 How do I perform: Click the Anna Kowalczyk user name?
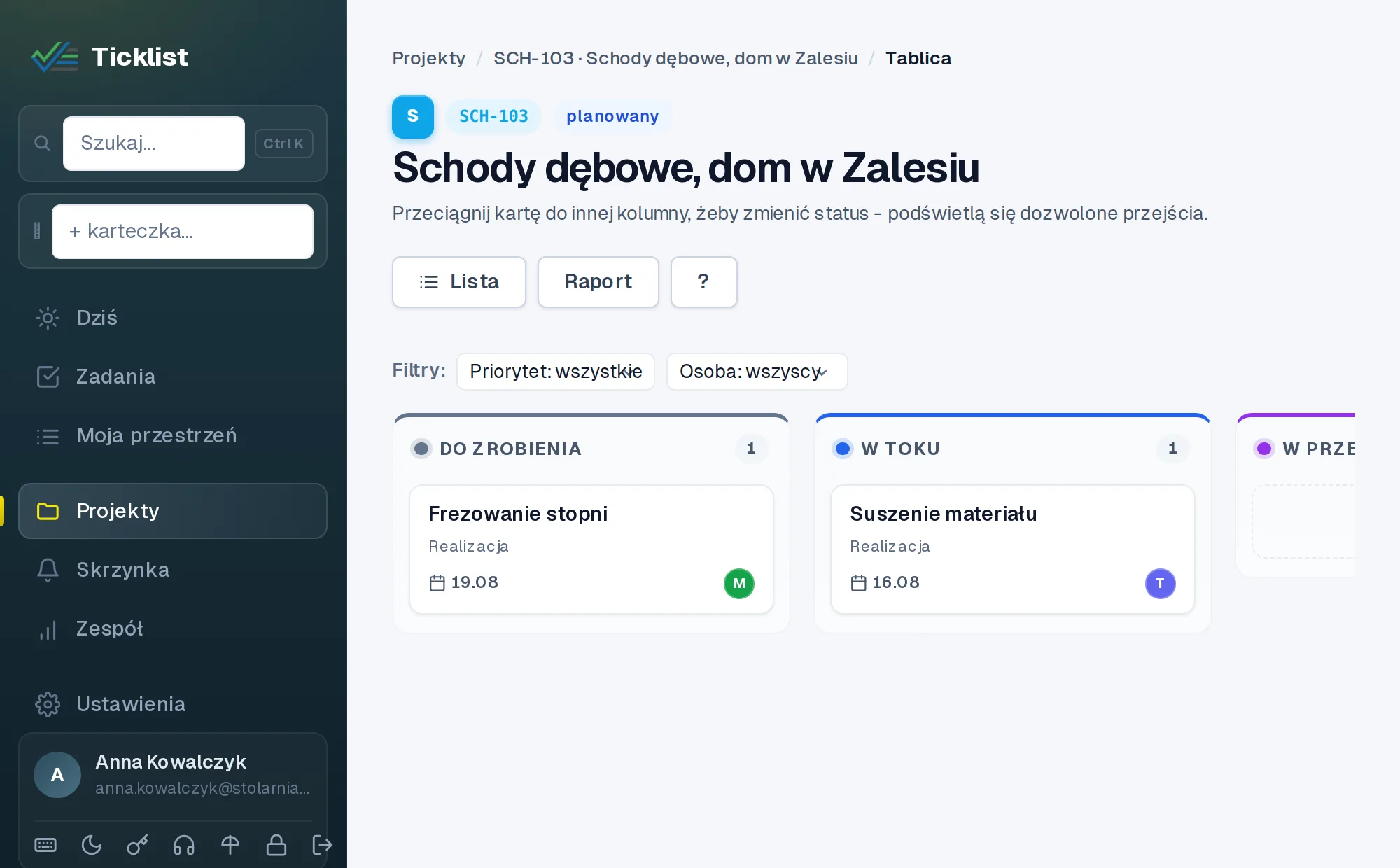[x=171, y=762]
